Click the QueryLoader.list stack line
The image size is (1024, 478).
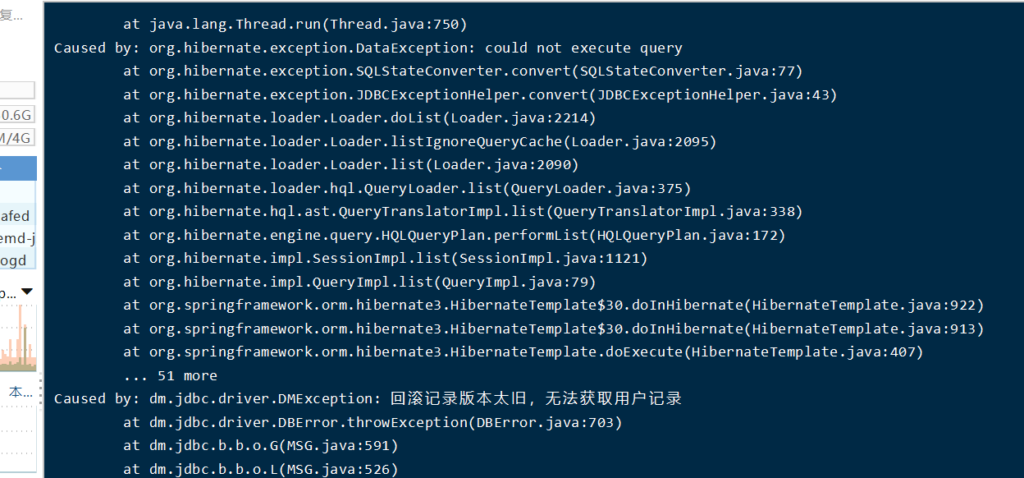(x=407, y=188)
